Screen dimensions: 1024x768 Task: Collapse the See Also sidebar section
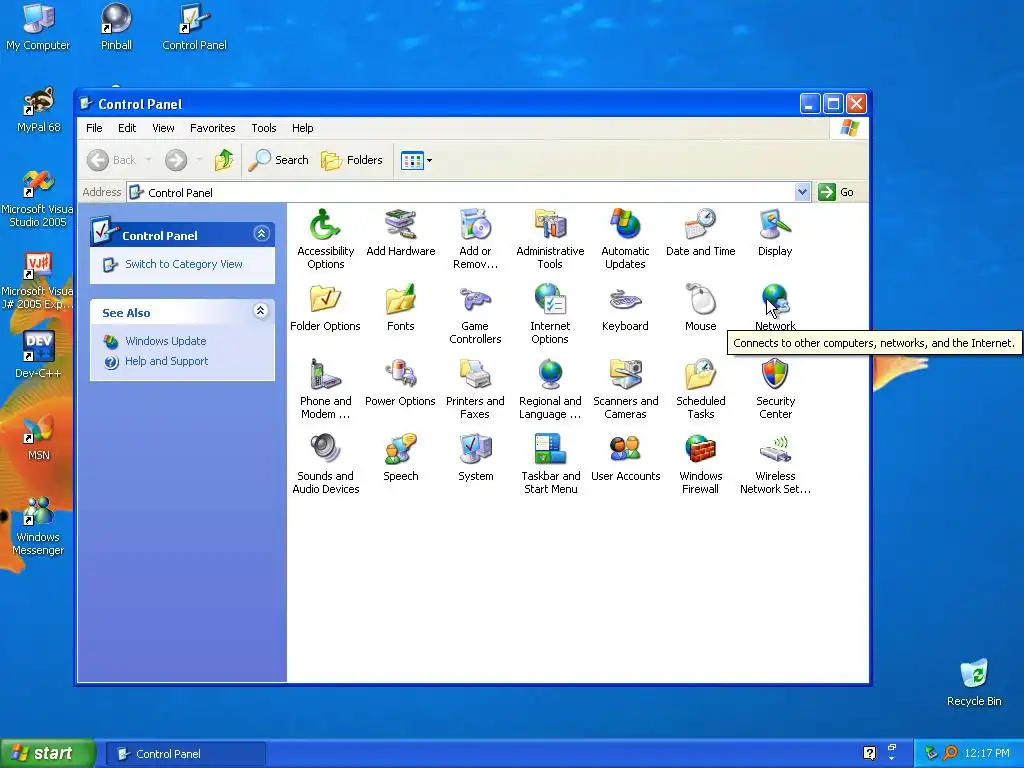click(261, 311)
